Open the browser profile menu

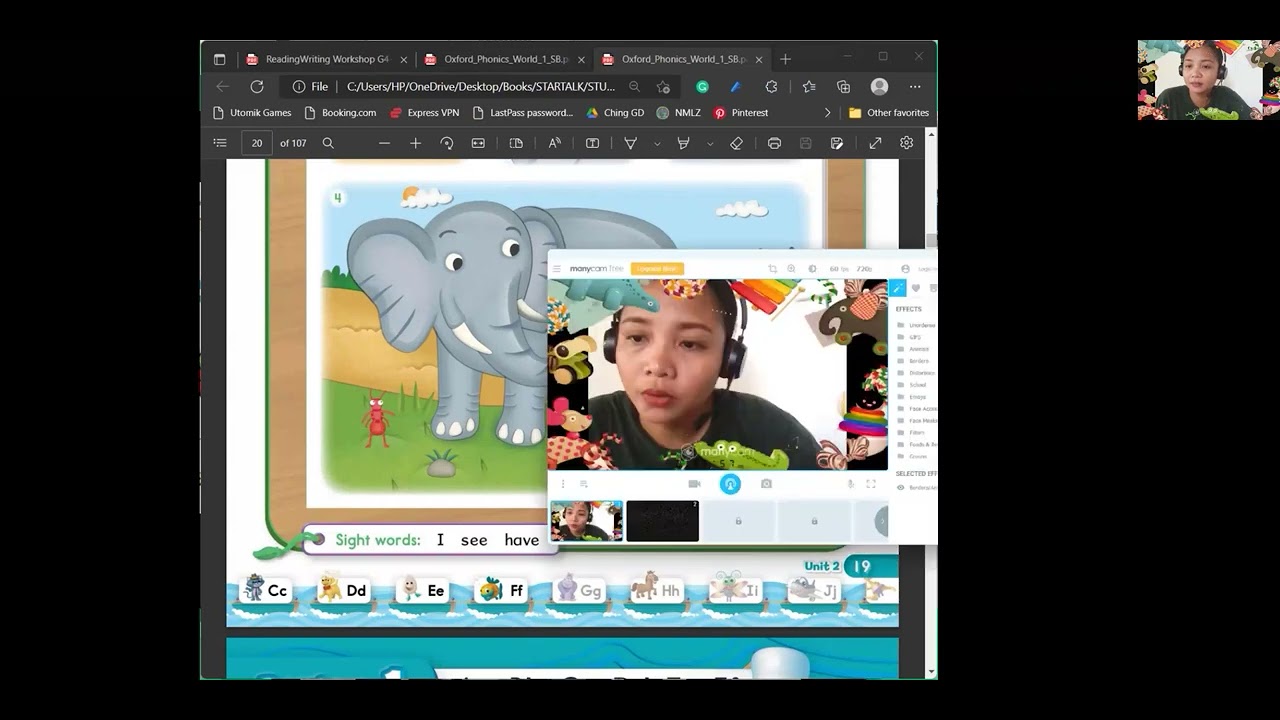[880, 87]
